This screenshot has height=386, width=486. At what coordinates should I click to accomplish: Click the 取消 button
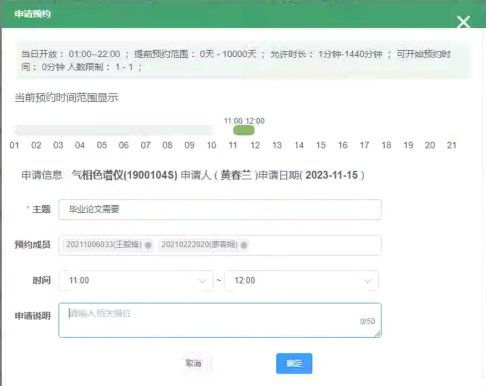pos(194,363)
